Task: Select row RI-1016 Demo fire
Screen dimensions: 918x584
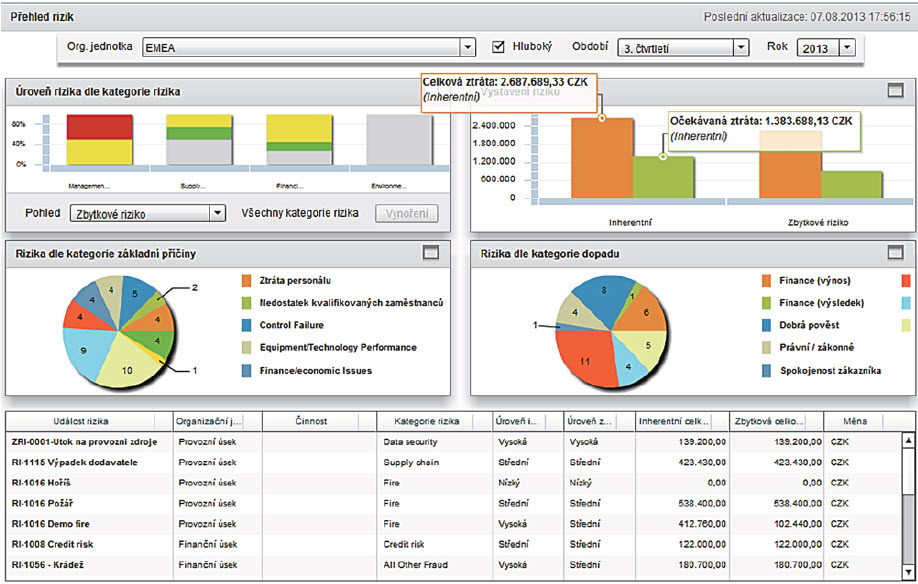Action: tap(454, 524)
